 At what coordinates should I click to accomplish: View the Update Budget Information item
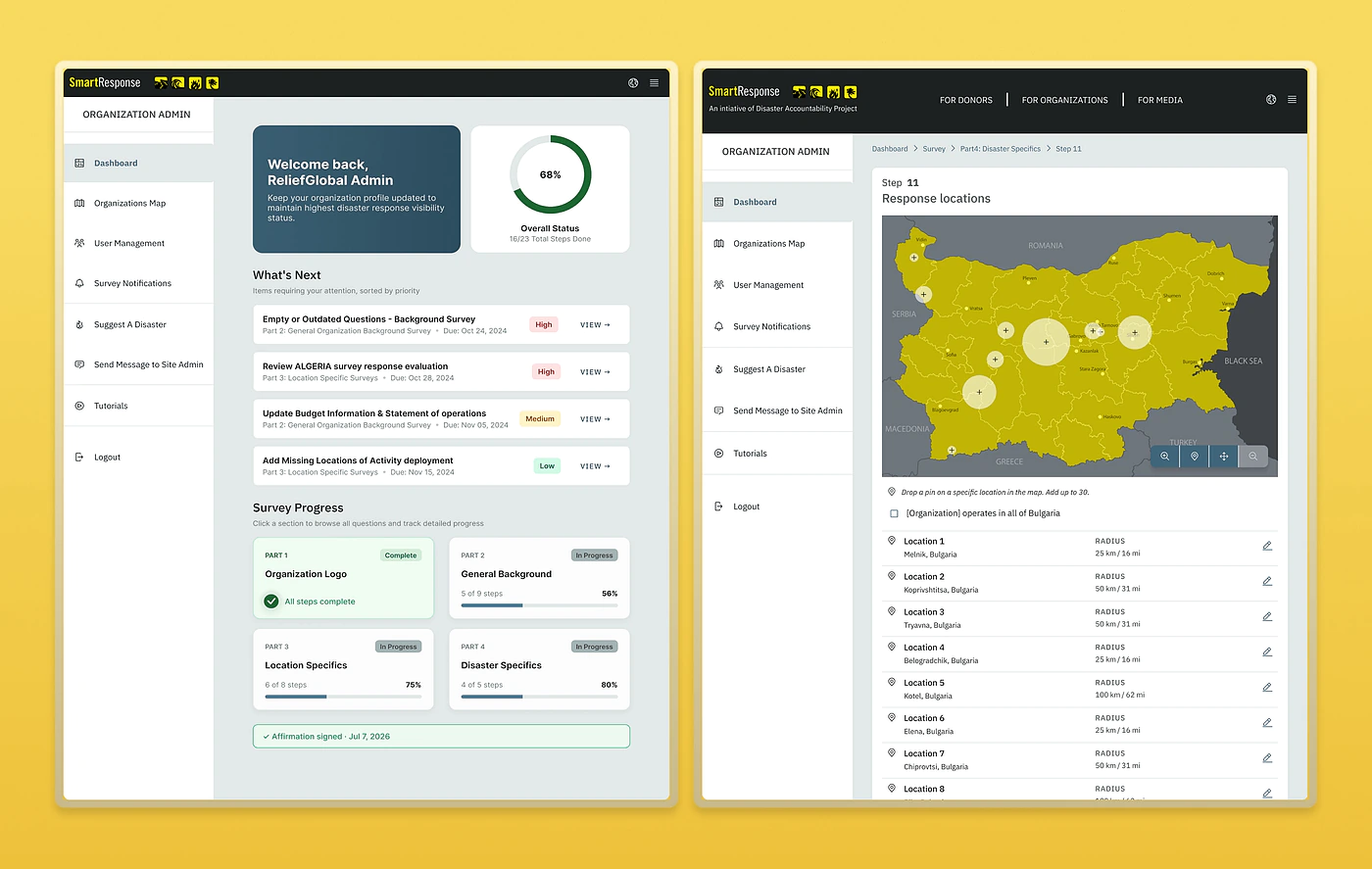[x=595, y=419]
